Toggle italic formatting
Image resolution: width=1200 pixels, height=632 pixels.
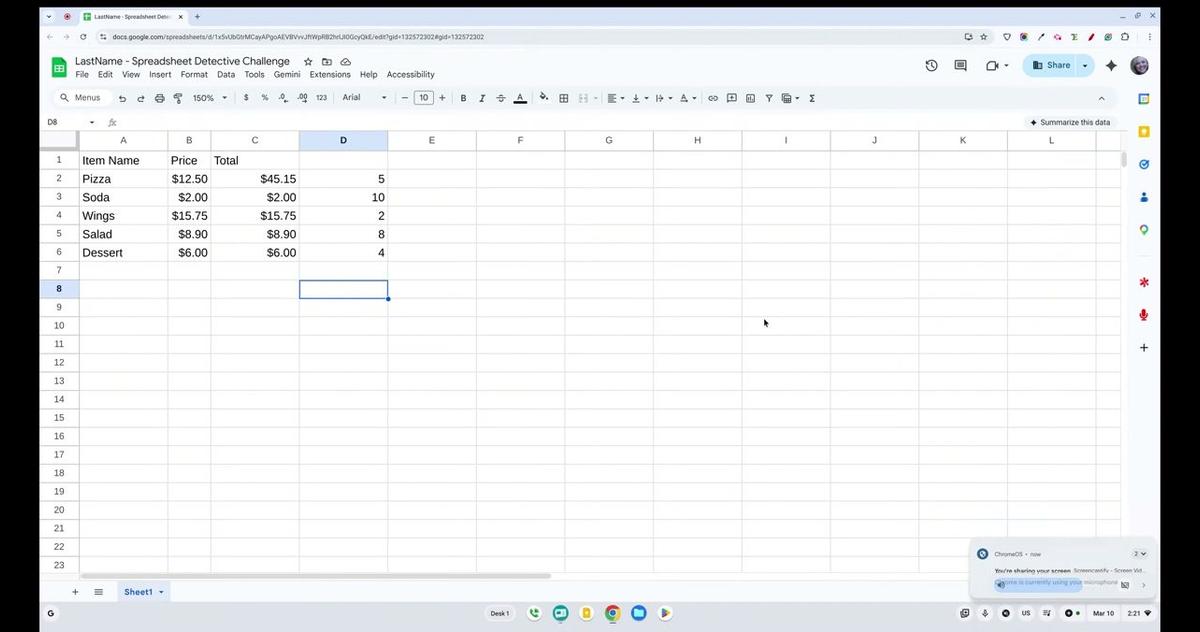click(482, 98)
